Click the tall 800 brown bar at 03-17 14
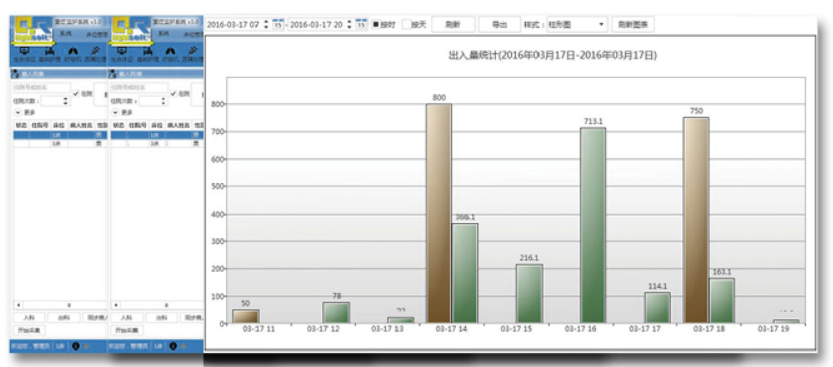Viewport: 833px width, 367px height. tap(439, 213)
